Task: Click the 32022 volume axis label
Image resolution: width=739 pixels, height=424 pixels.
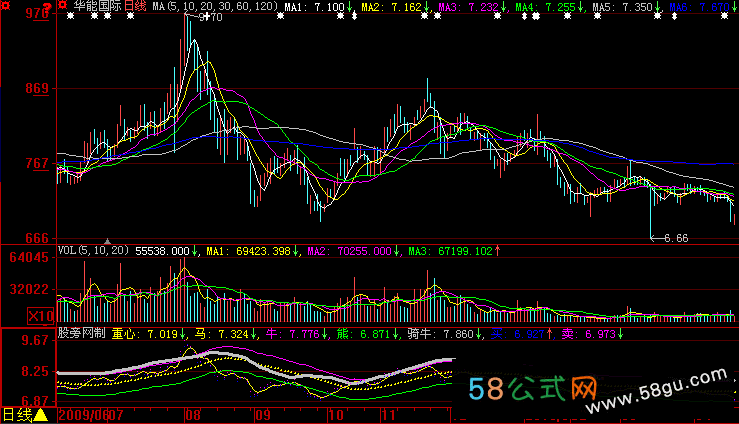Action: 29,289
